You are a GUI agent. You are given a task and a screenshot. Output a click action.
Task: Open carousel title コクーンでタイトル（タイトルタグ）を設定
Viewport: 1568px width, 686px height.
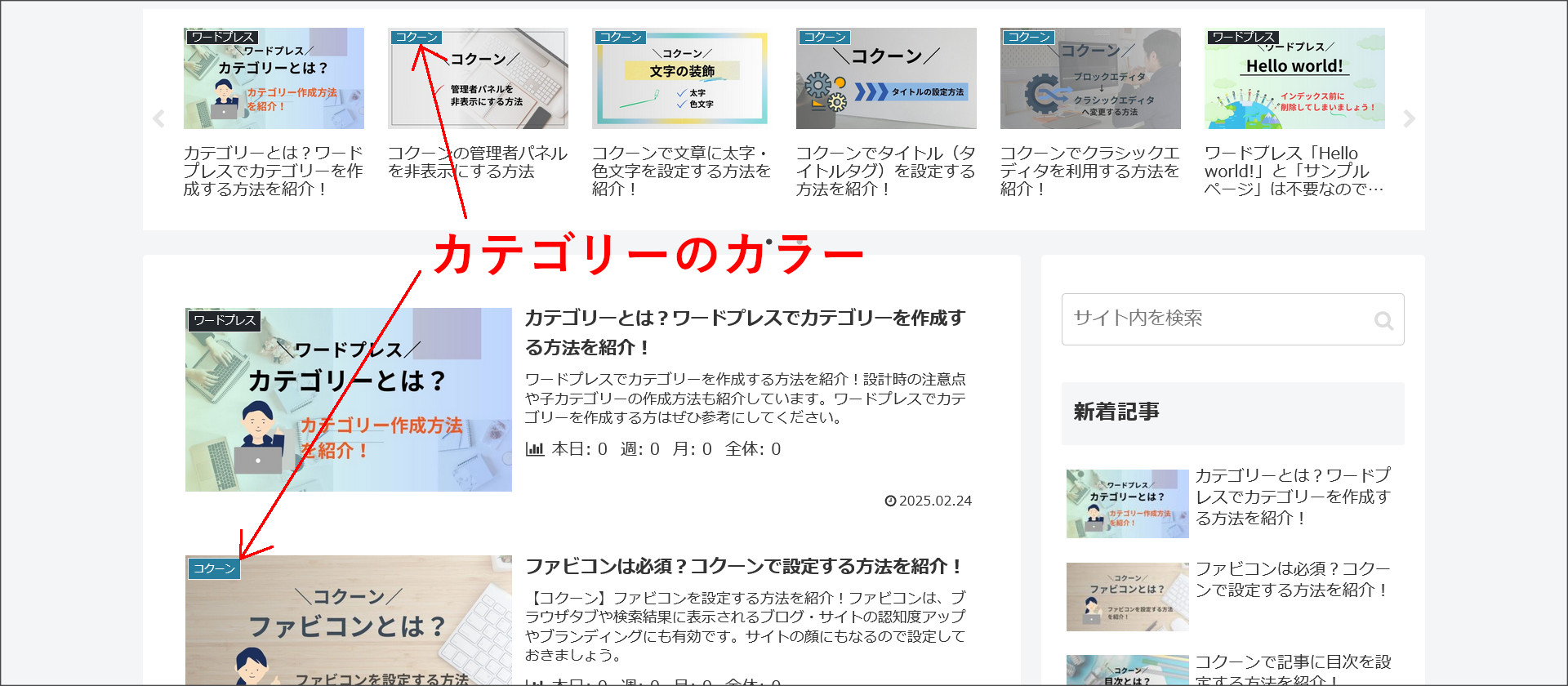point(886,171)
